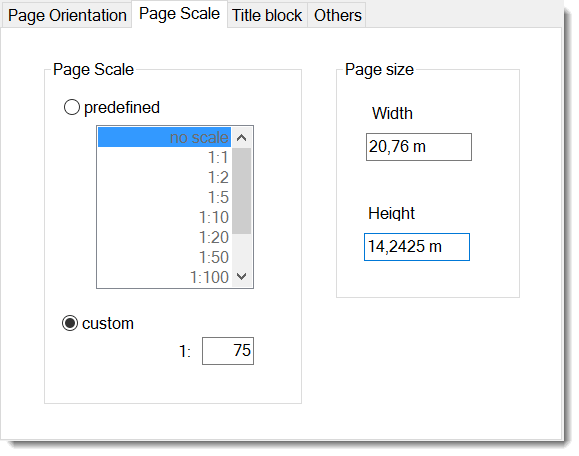The width and height of the screenshot is (579, 456).
Task: Select the Others tab
Action: [x=337, y=16]
